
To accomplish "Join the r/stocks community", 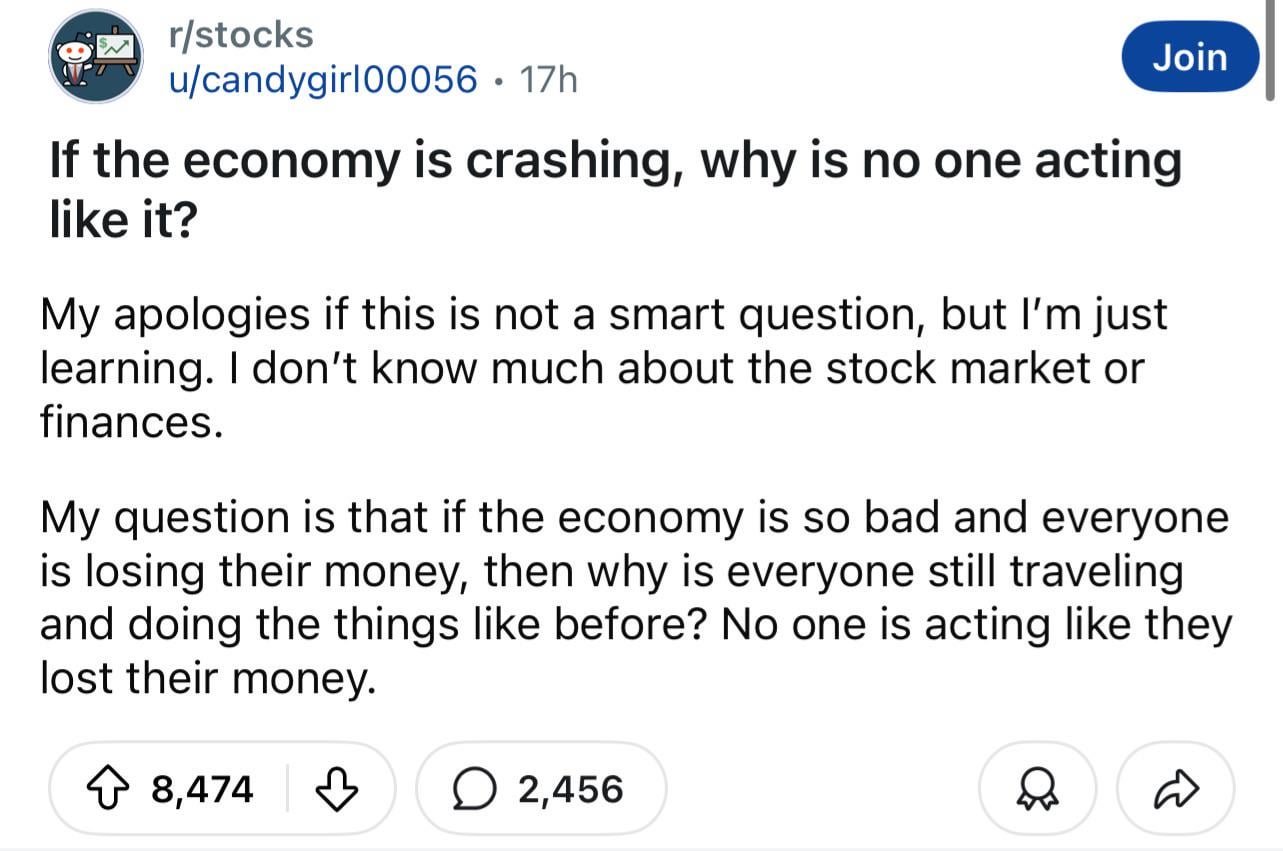I will pos(1189,57).
